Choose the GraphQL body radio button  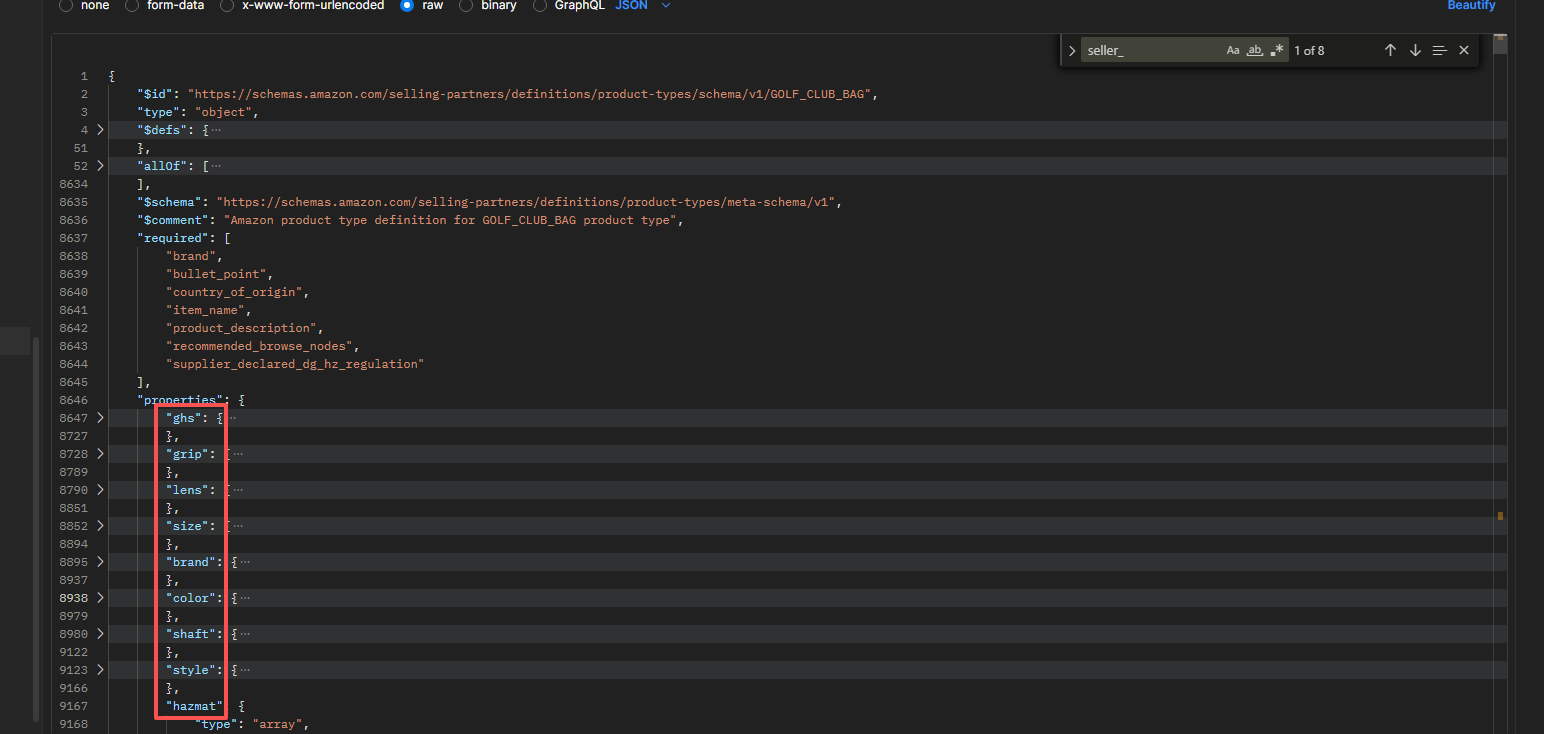[x=540, y=6]
